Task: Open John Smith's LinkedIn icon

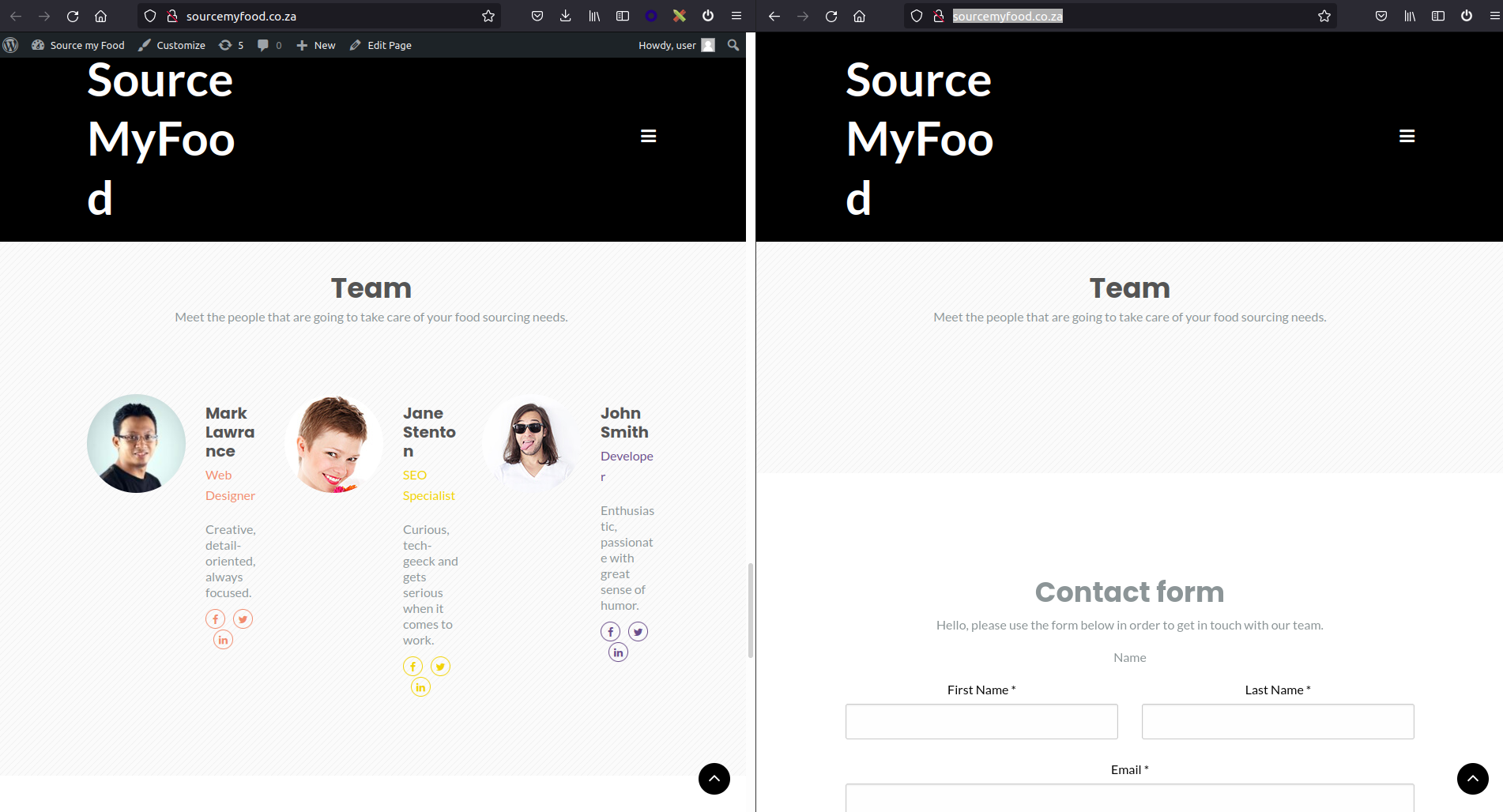Action: point(618,652)
